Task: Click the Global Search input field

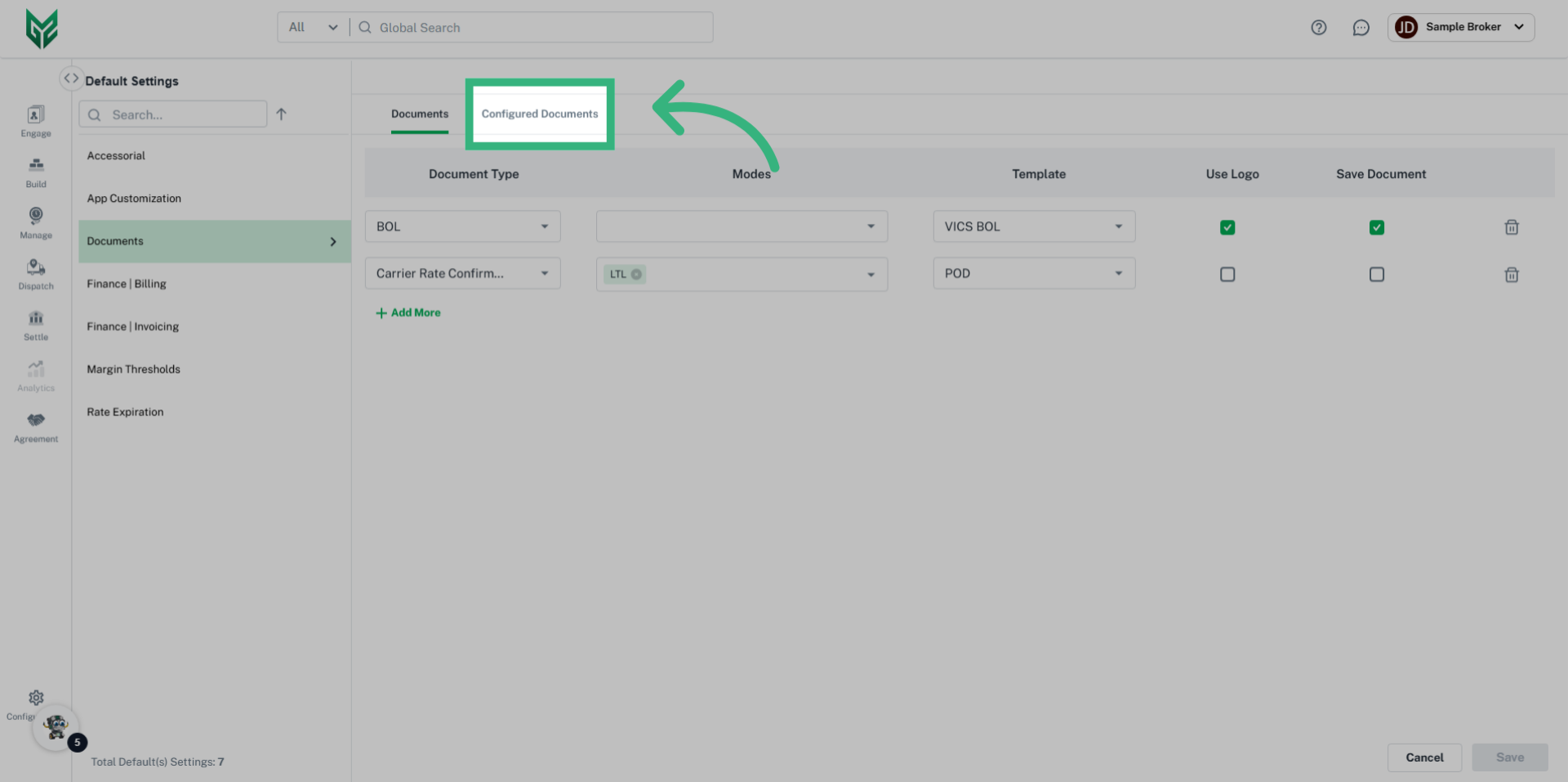Action: (531, 27)
